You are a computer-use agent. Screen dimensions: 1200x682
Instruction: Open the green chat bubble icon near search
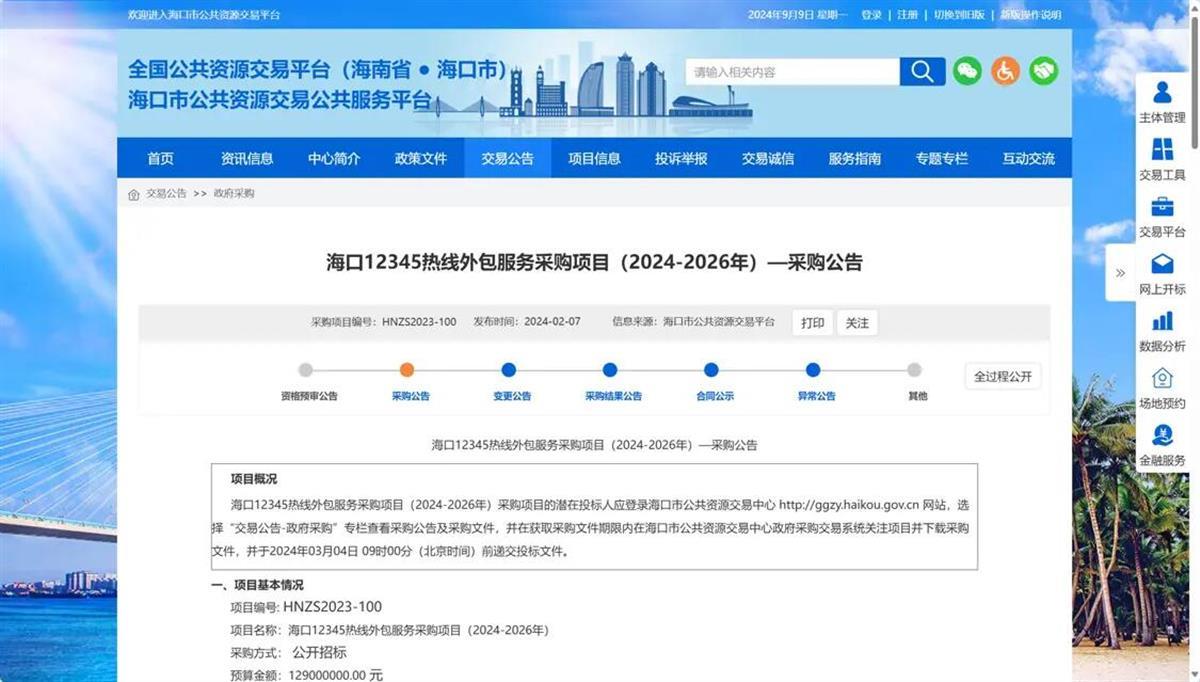(966, 71)
